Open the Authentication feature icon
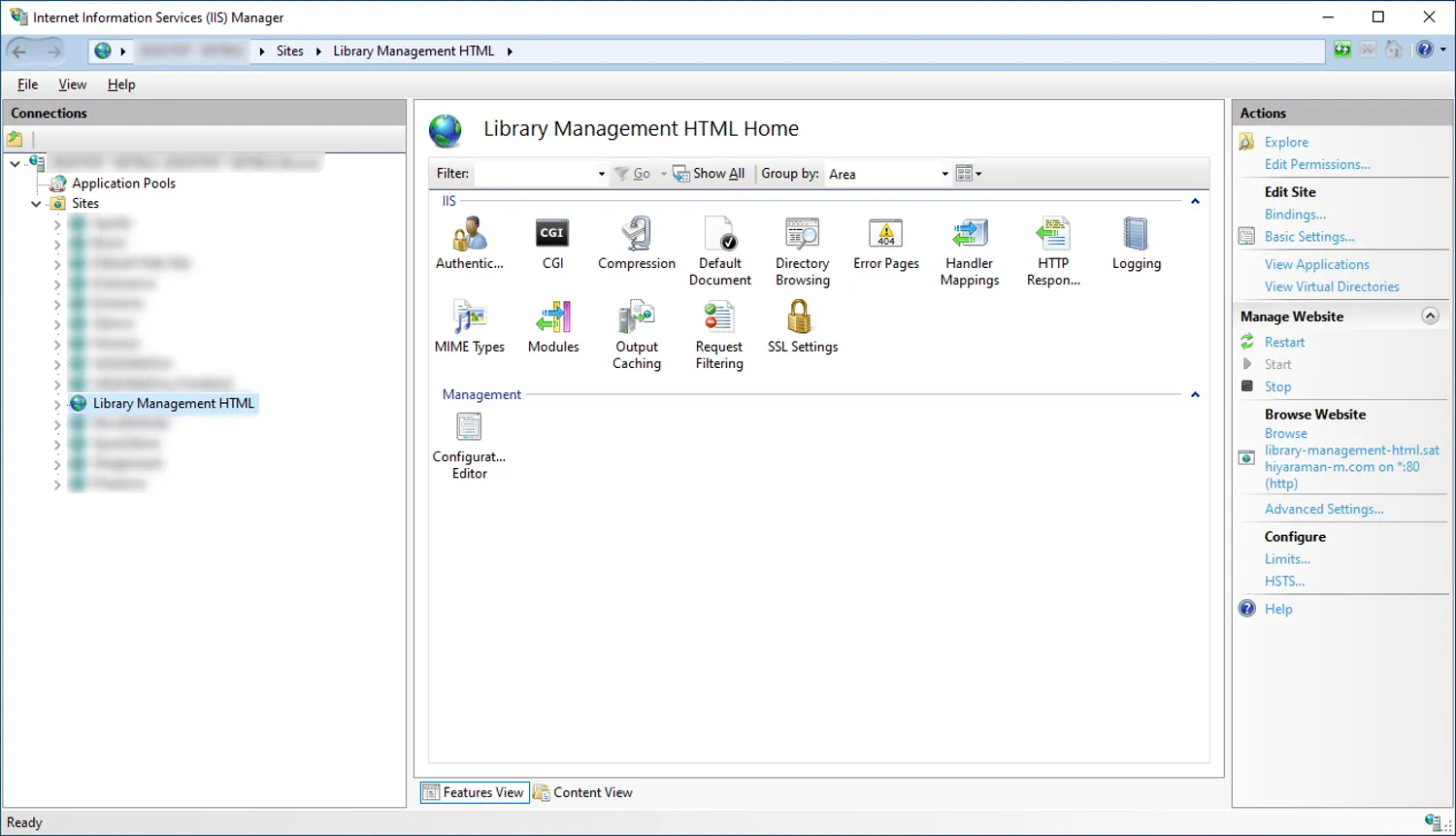 (470, 243)
